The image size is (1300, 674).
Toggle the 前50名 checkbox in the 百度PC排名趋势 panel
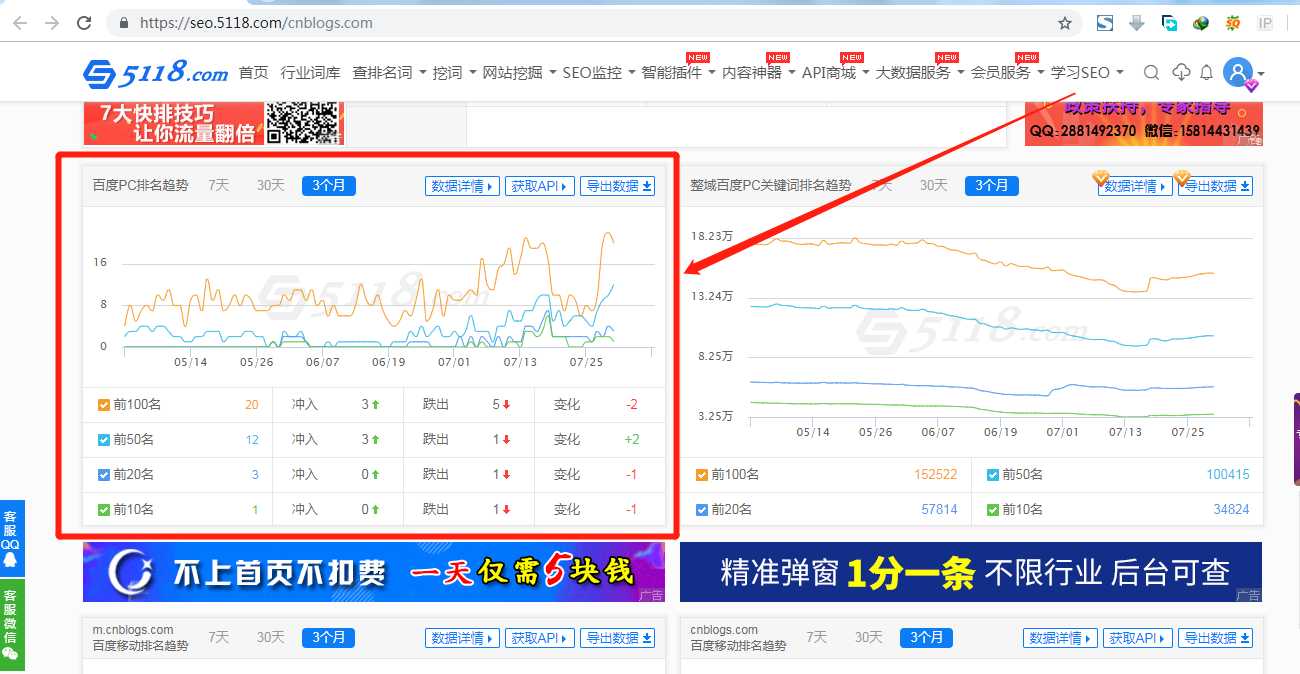pos(104,440)
